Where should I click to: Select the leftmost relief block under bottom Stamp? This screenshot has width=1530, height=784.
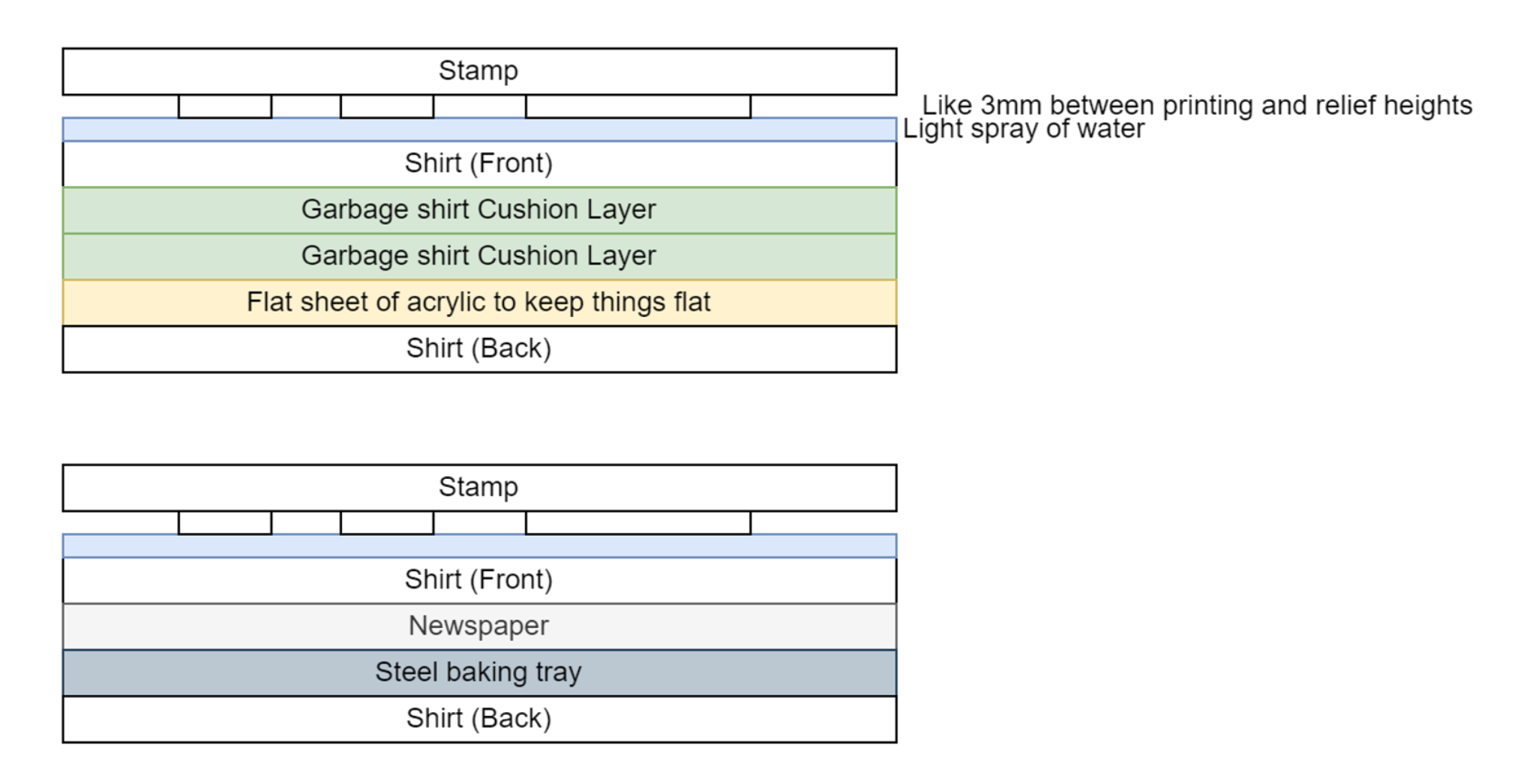[x=225, y=523]
